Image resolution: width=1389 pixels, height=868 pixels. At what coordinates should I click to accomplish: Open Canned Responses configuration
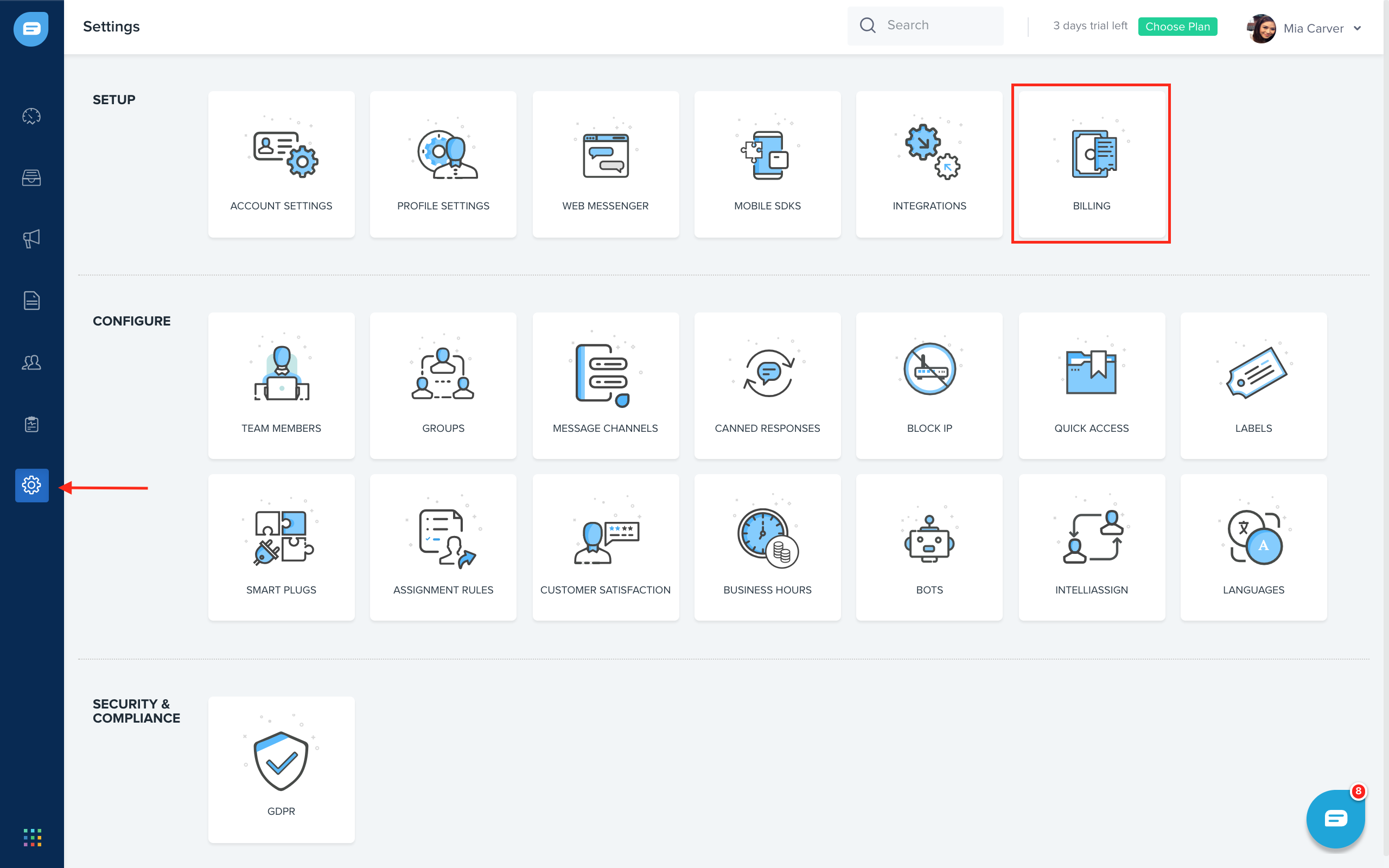(x=767, y=385)
